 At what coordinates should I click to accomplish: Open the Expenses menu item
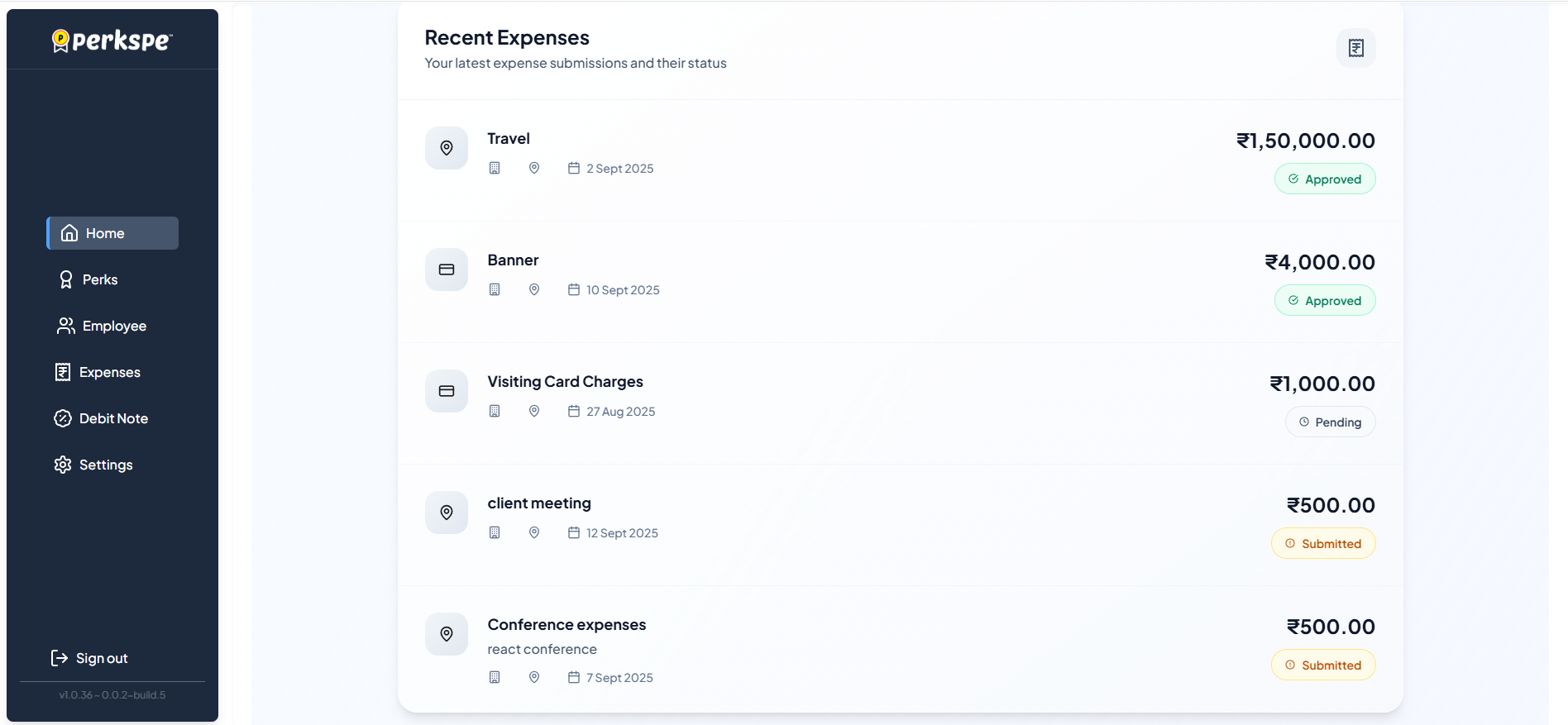109,372
